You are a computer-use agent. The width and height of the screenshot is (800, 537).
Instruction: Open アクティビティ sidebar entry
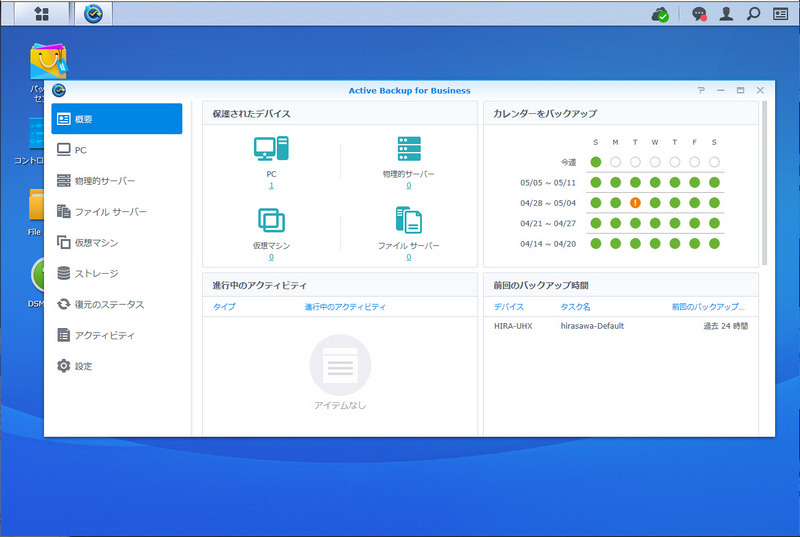tap(117, 335)
